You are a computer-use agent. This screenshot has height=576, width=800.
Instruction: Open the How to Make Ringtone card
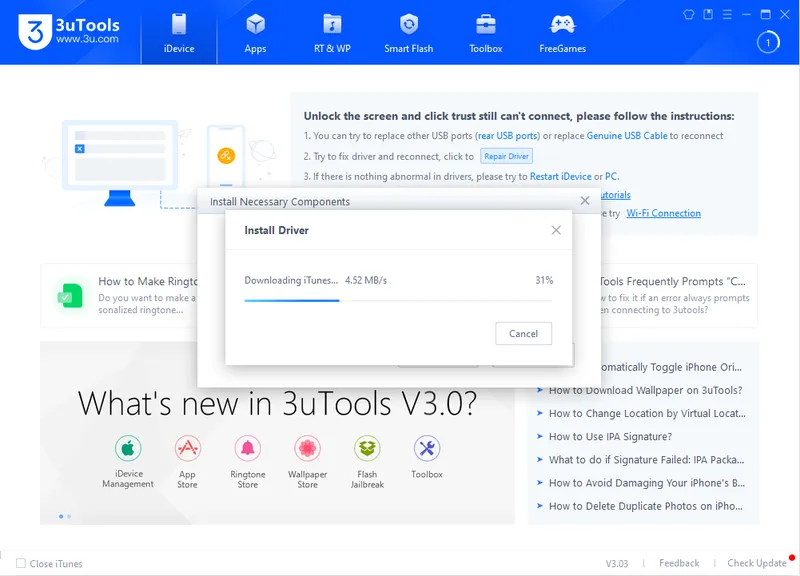pyautogui.click(x=119, y=295)
